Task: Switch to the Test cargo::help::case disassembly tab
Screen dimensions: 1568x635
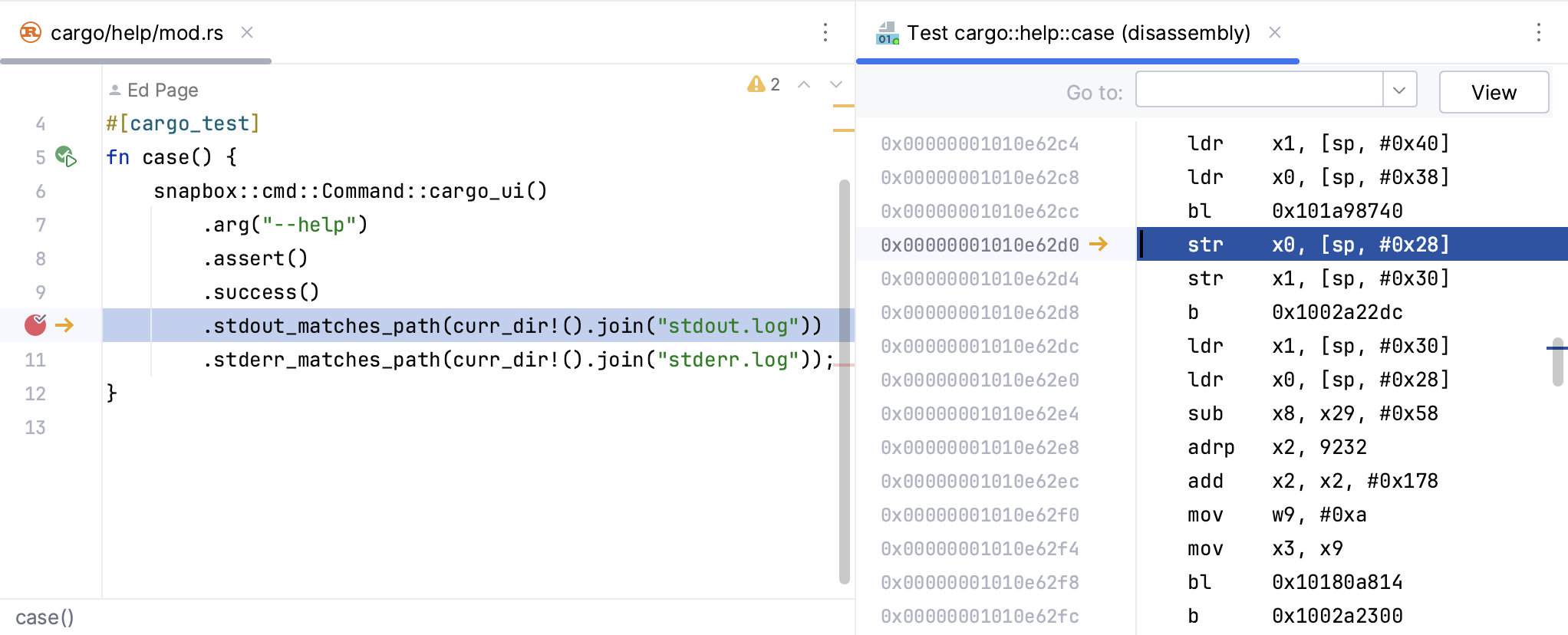Action: [1078, 33]
